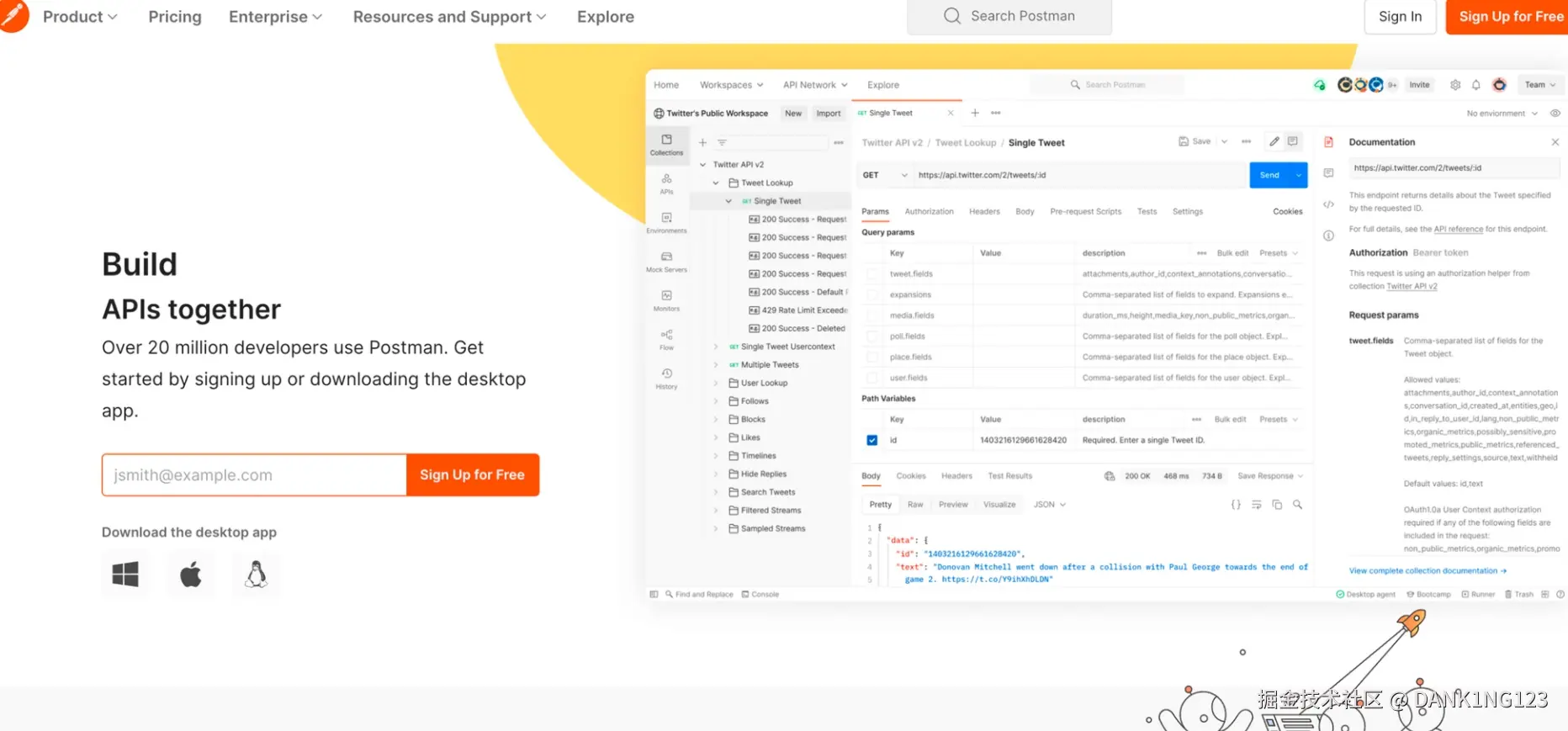Click the info icon in right rail
Screen dimensions: 1568x731
(1329, 236)
